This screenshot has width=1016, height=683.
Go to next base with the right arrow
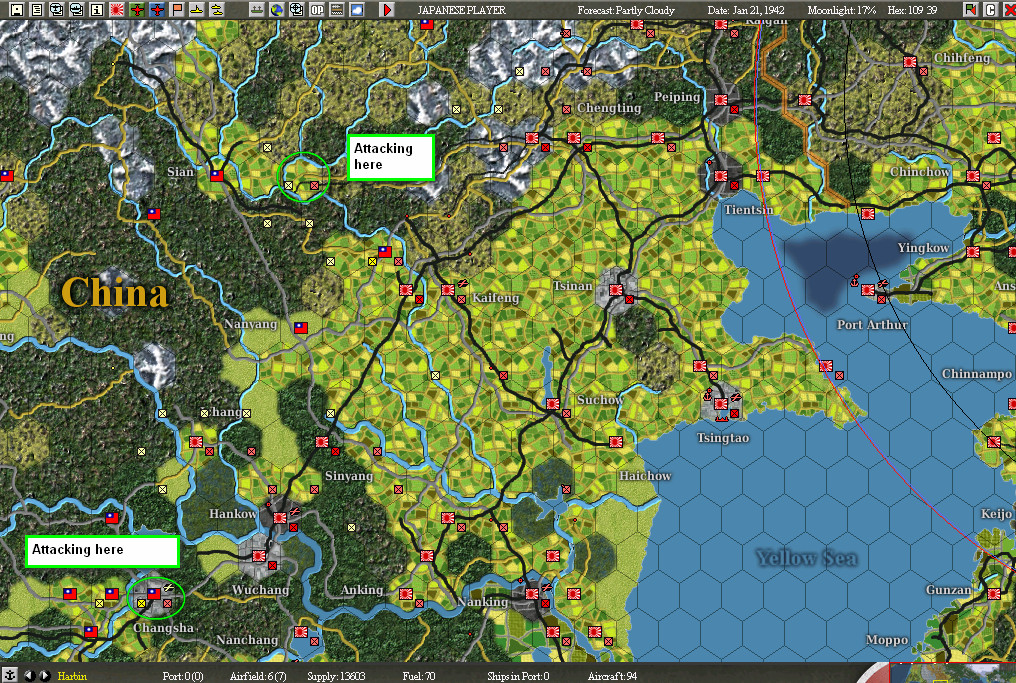coord(44,675)
